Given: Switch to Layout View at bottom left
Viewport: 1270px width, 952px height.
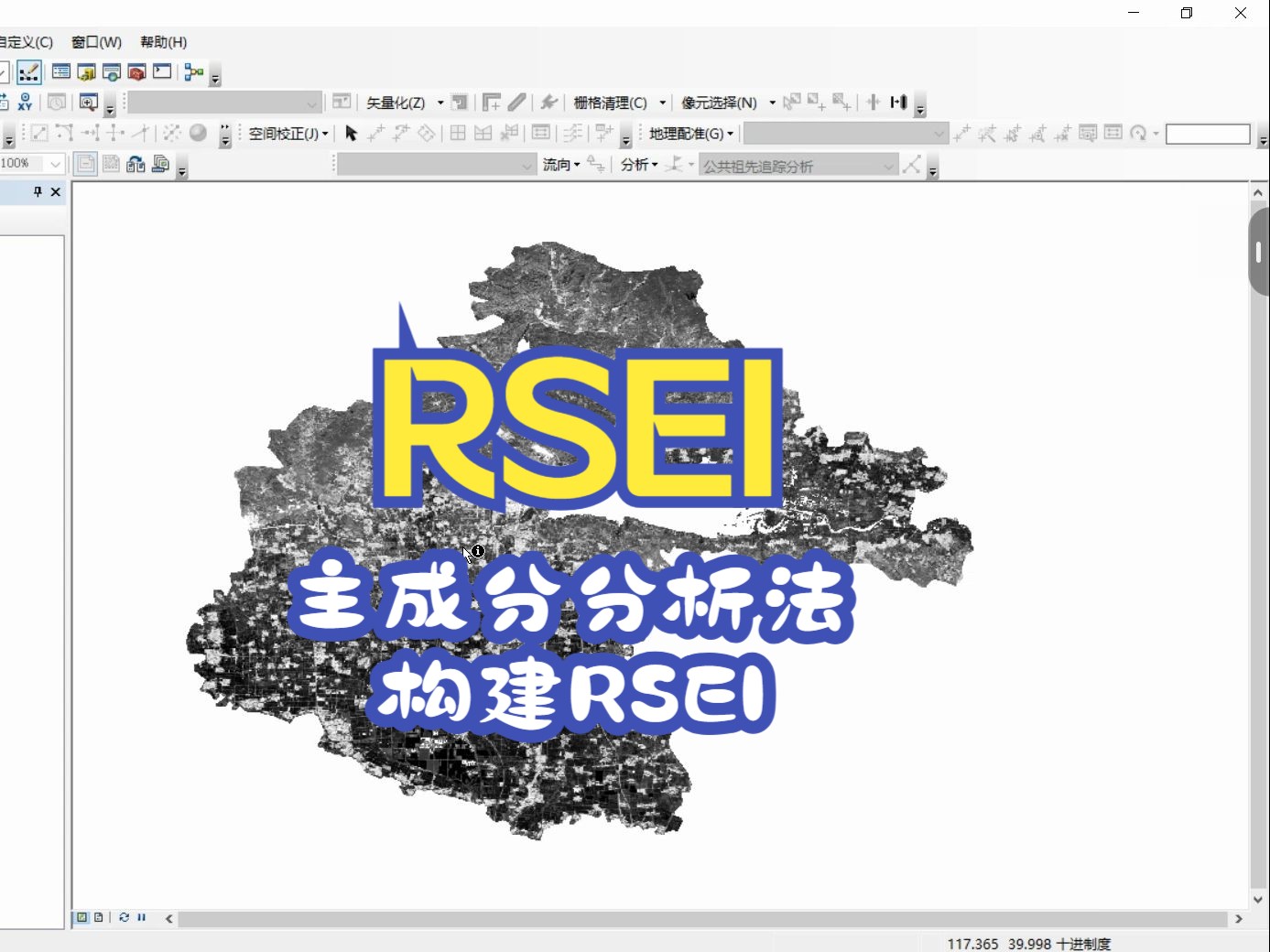Looking at the screenshot, I should (98, 917).
